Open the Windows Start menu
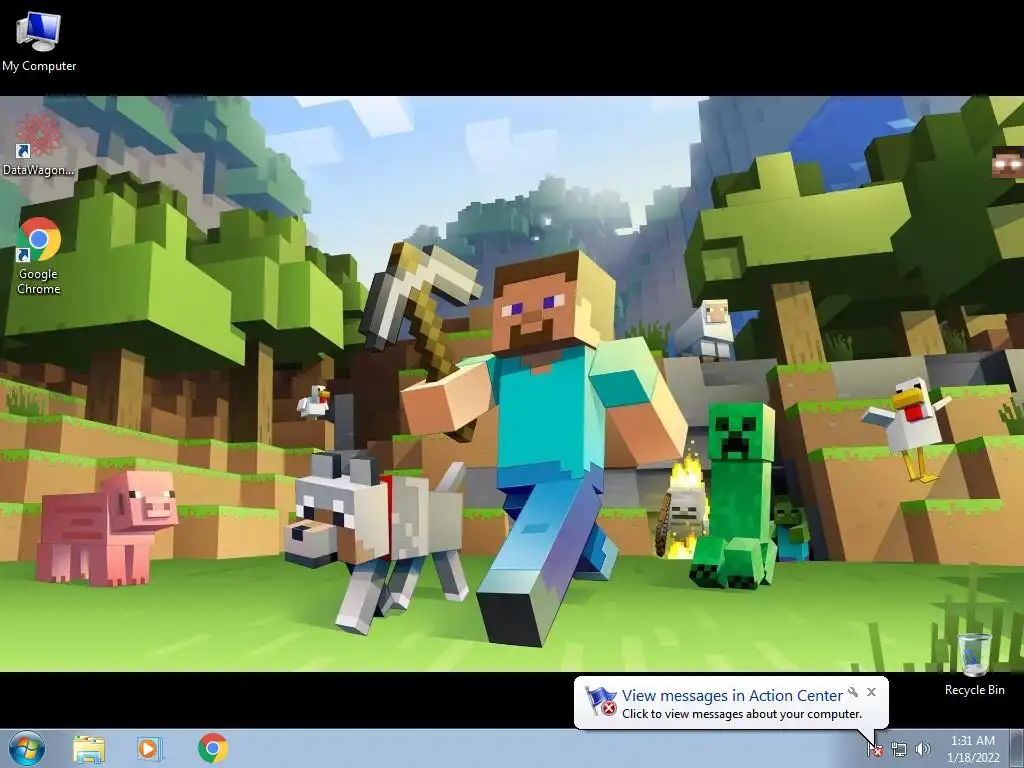Viewport: 1024px width, 768px height. [27, 748]
